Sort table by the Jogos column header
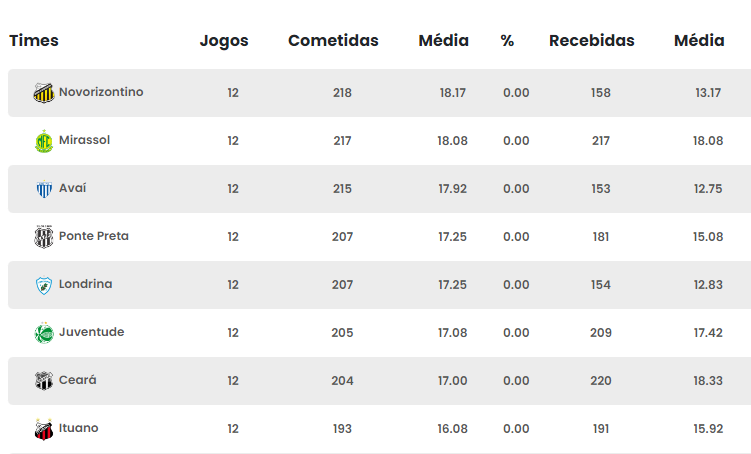Image resolution: width=751 pixels, height=454 pixels. pyautogui.click(x=224, y=41)
